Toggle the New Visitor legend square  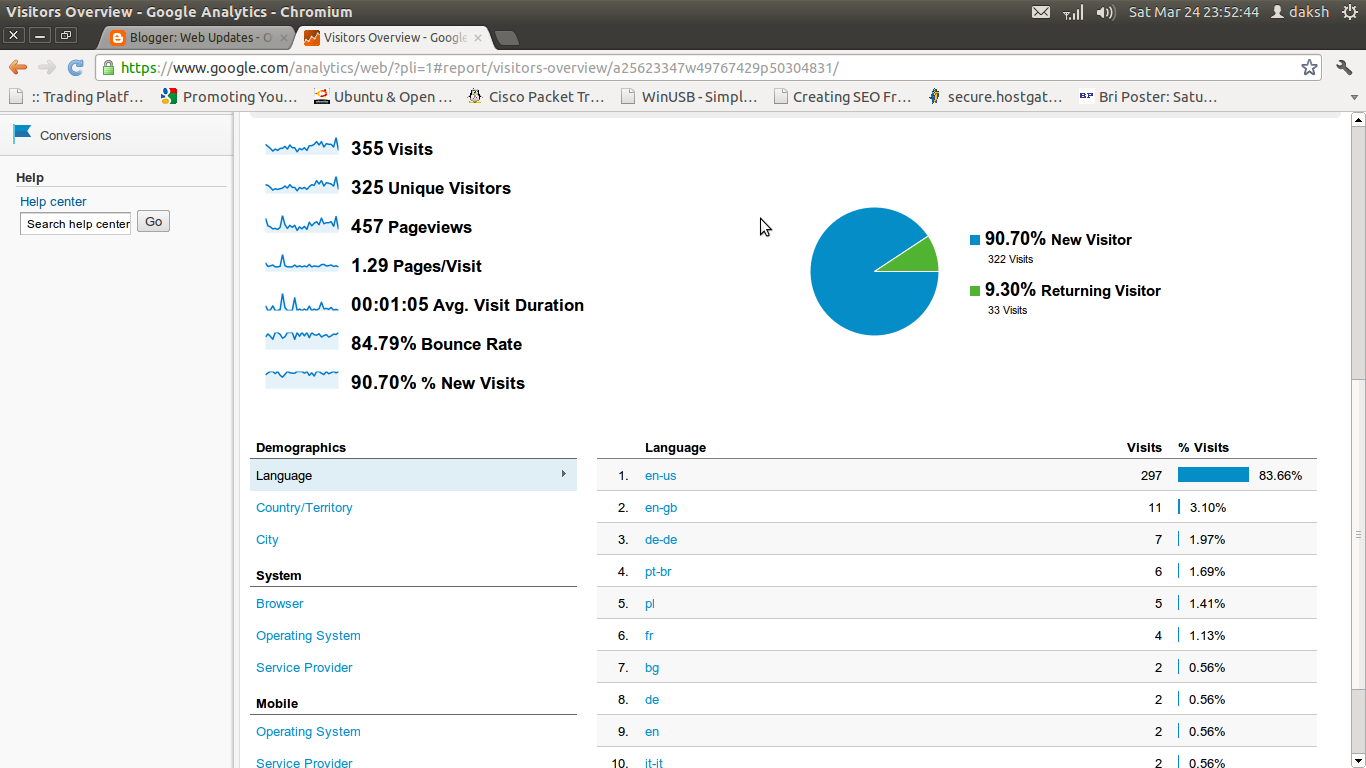(973, 239)
